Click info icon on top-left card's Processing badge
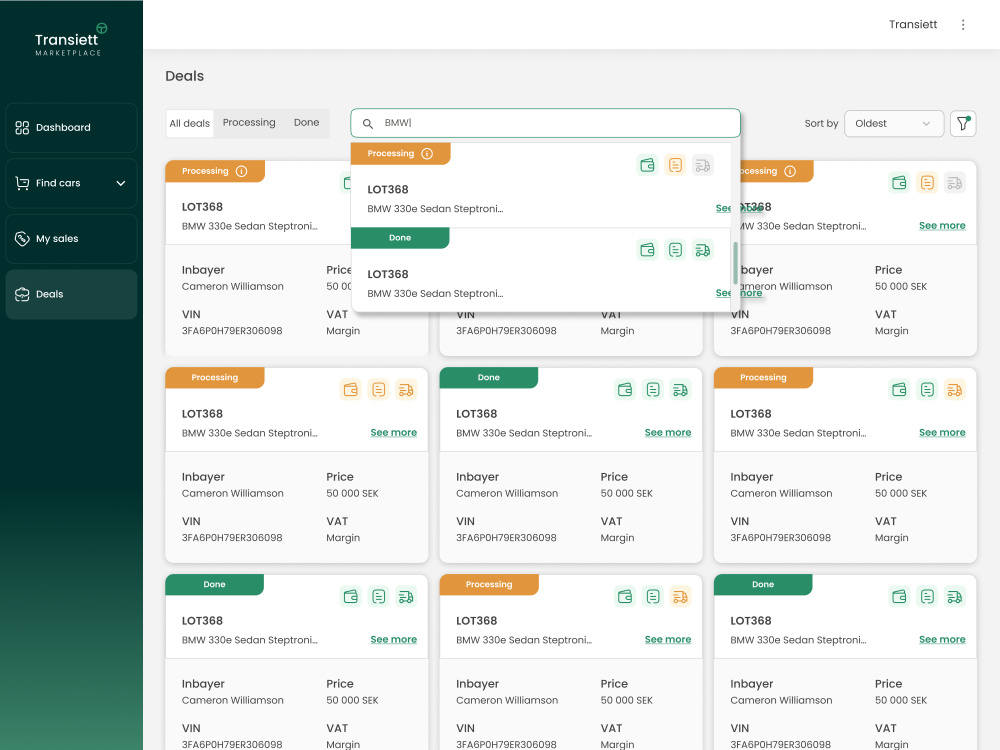 point(241,171)
